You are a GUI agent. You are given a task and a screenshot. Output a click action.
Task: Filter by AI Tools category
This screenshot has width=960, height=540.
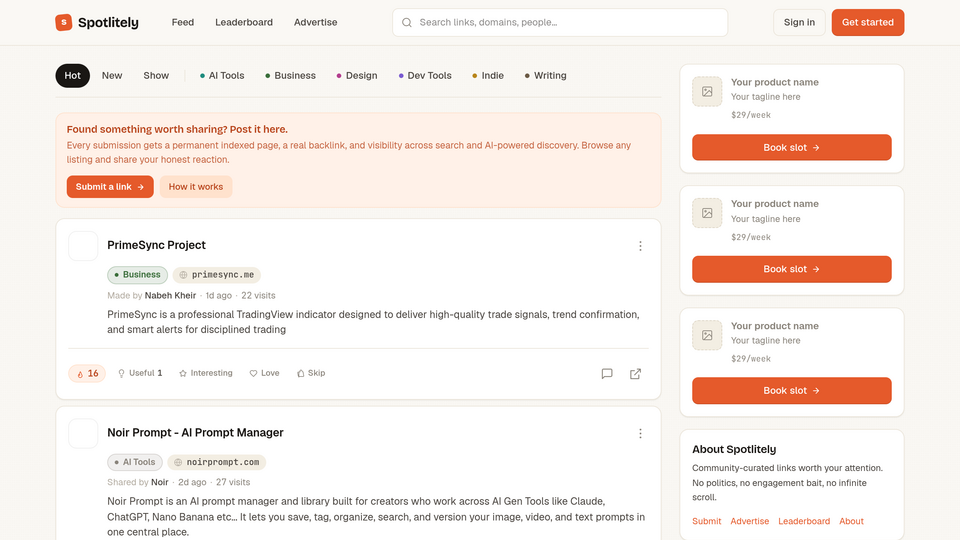(222, 76)
